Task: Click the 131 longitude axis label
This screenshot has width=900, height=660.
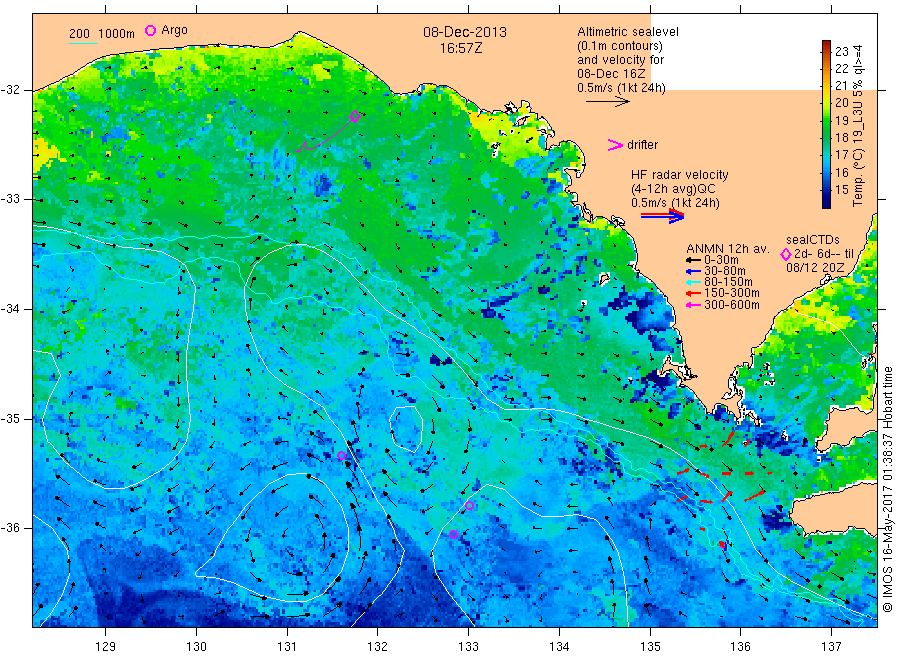Action: 287,647
